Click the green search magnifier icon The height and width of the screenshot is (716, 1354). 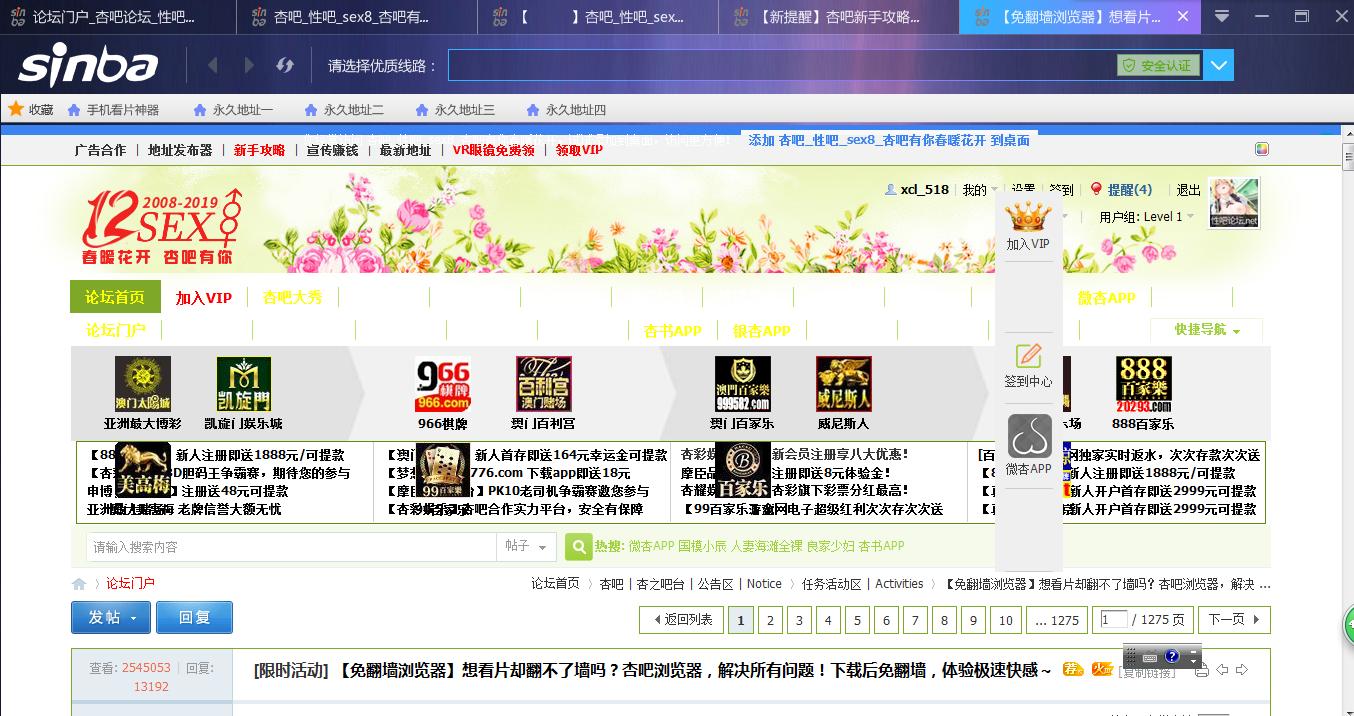[x=578, y=547]
